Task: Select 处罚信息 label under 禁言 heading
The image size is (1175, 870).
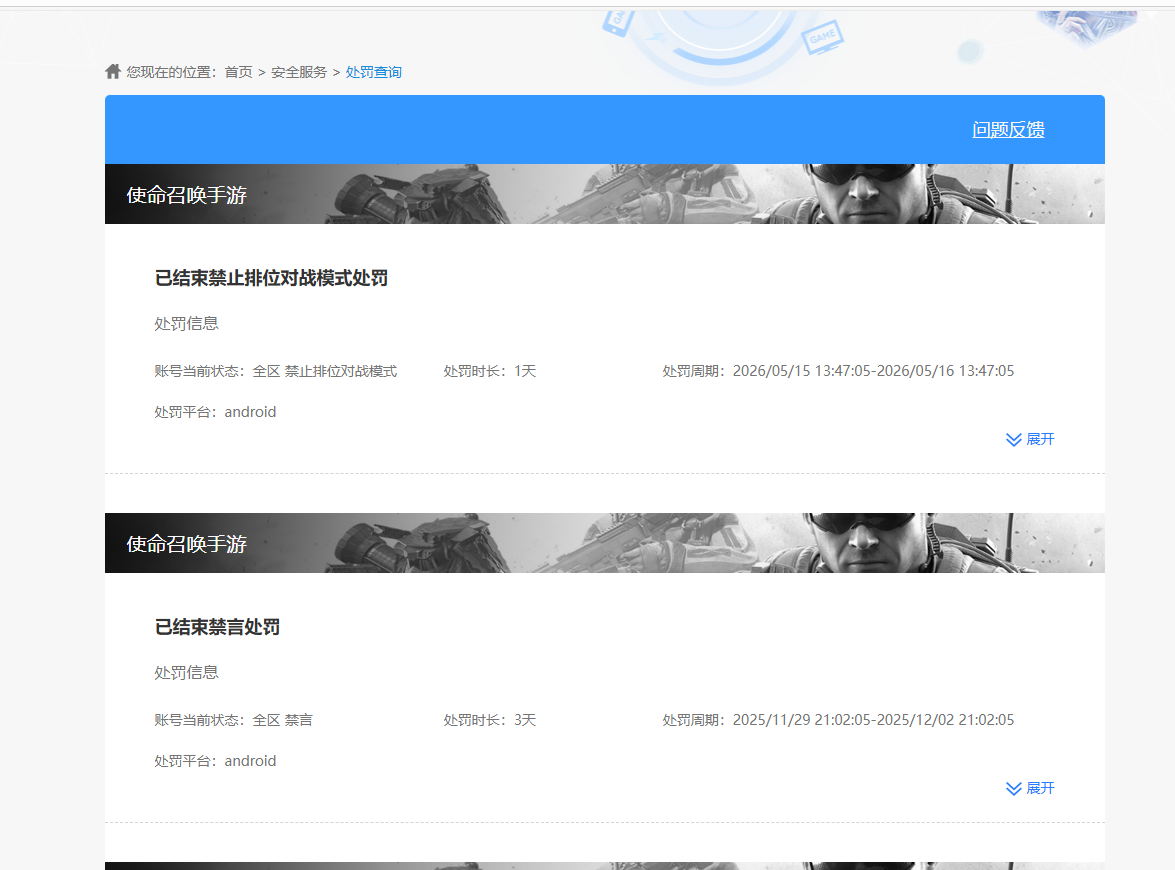Action: click(187, 673)
